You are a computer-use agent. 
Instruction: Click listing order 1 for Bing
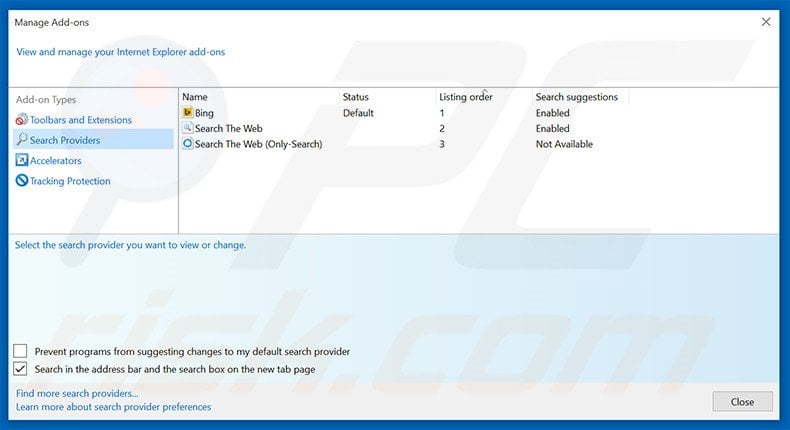click(442, 113)
